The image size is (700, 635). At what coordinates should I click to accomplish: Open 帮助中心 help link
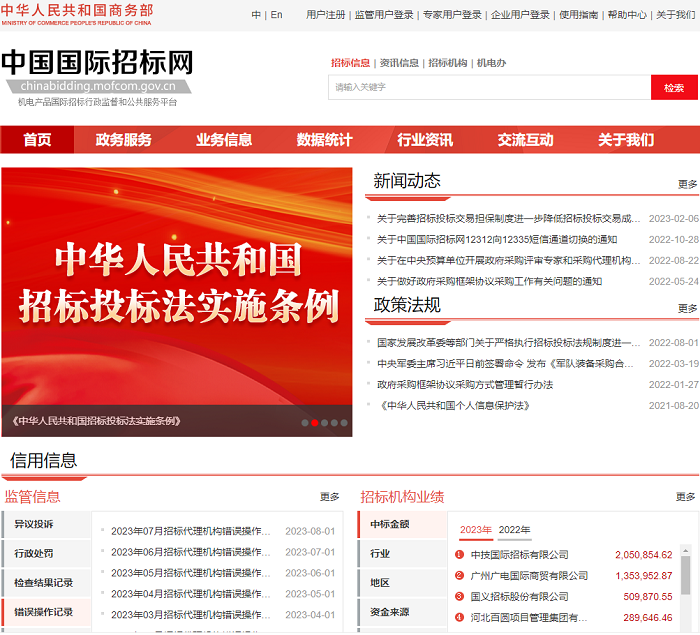[627, 15]
